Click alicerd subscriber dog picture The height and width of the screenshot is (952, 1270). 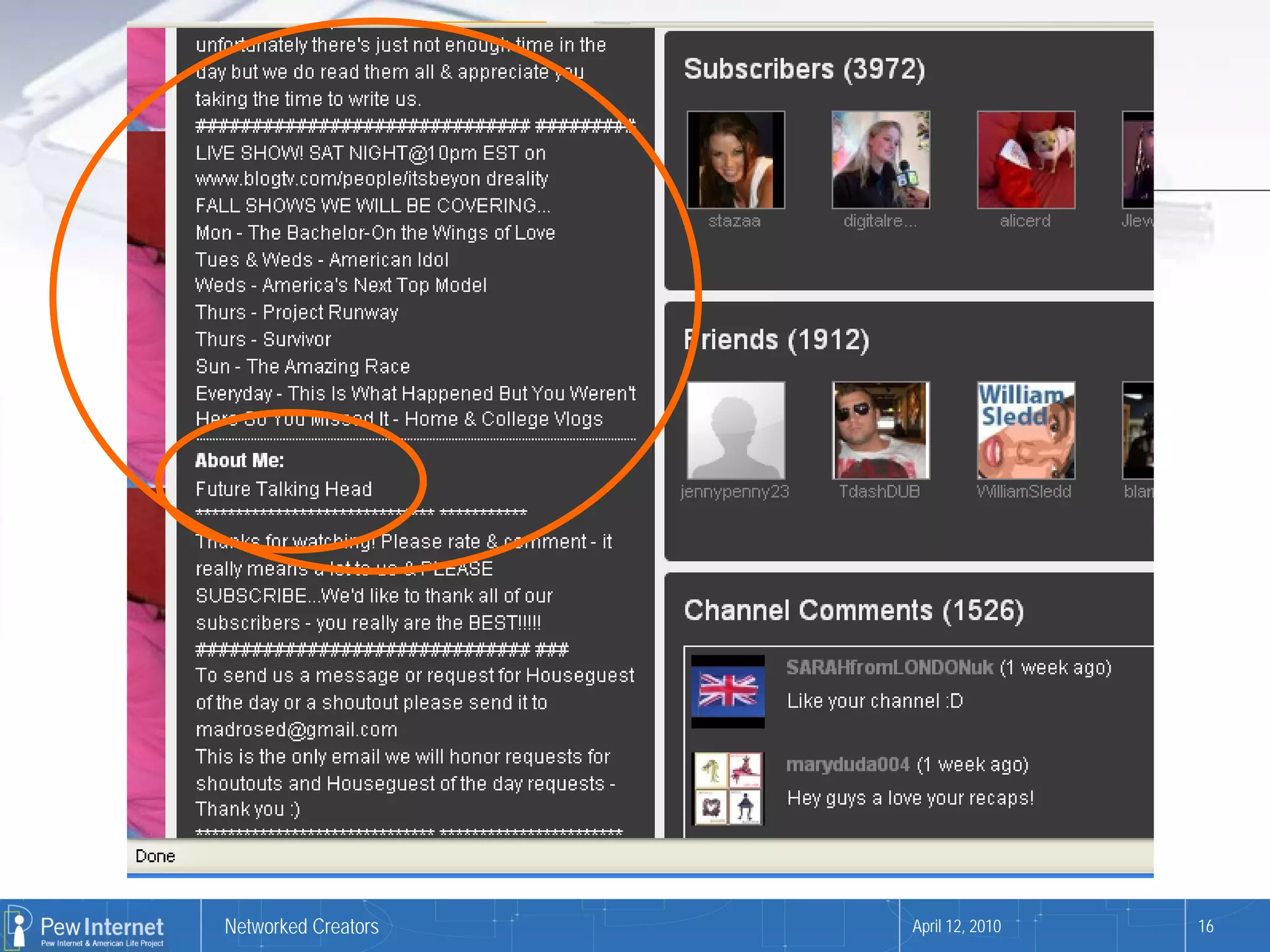[1026, 160]
